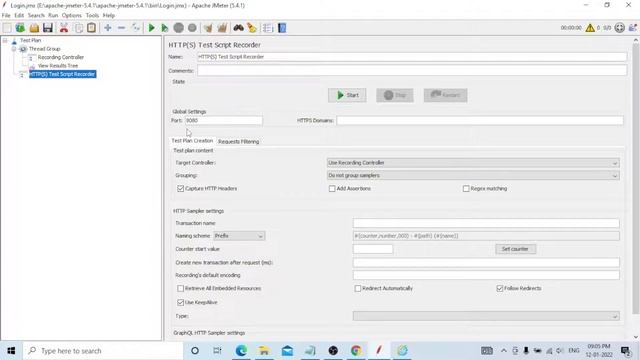Screen dimensions: 640x360
Task: Click the vertical scrollbar of recorder panel
Action: tap(636, 180)
